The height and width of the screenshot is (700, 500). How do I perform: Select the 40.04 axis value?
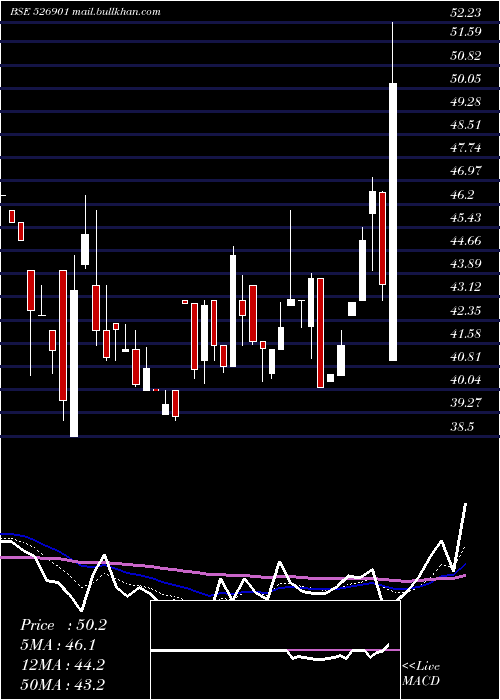click(x=466, y=379)
